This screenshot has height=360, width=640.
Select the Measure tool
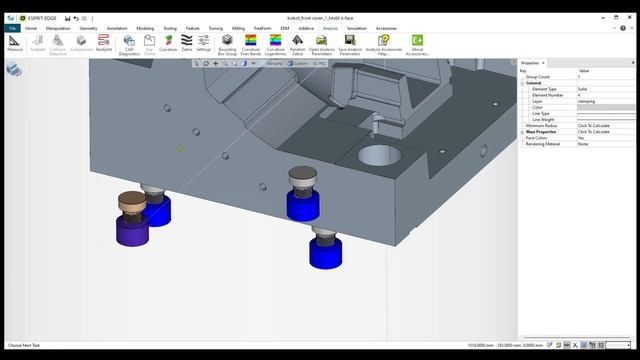(15, 43)
